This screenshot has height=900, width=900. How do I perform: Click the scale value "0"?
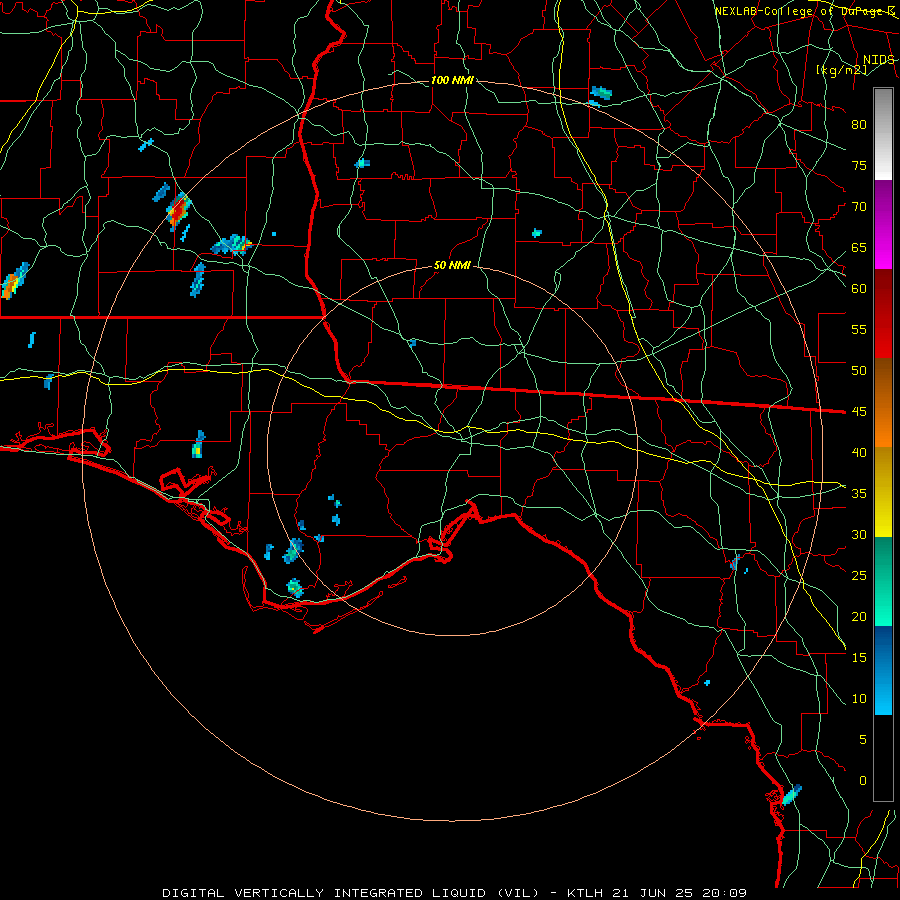tap(863, 781)
